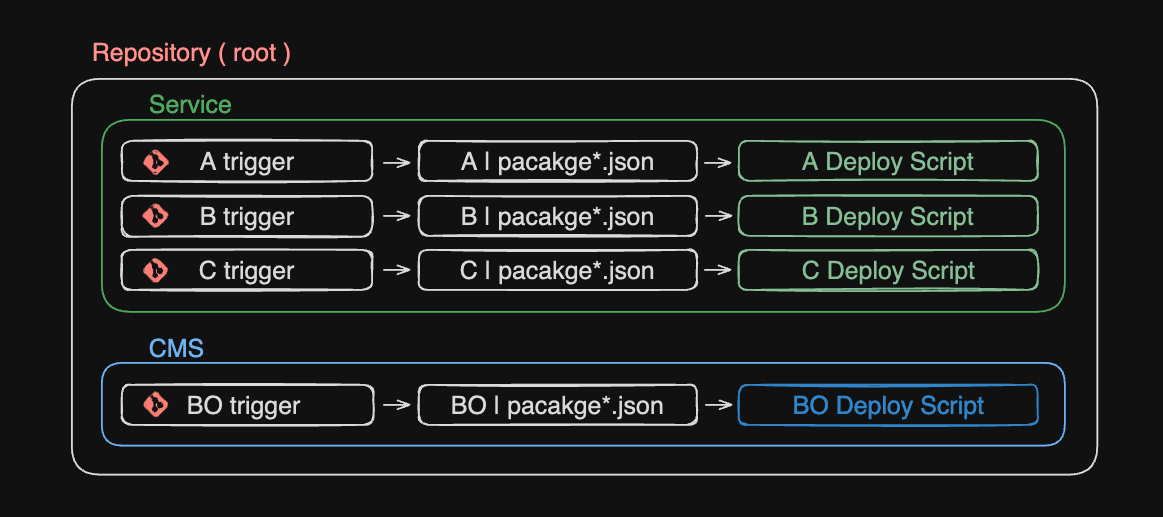This screenshot has height=517, width=1163.
Task: Click the git icon beside A trigger
Action: [x=155, y=162]
